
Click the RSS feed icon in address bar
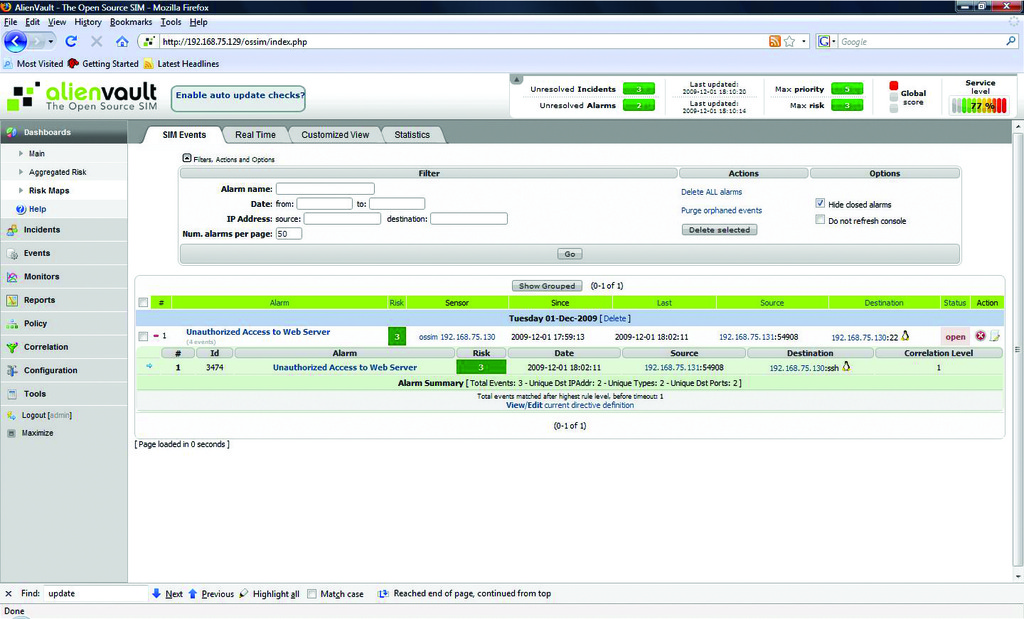pos(774,42)
